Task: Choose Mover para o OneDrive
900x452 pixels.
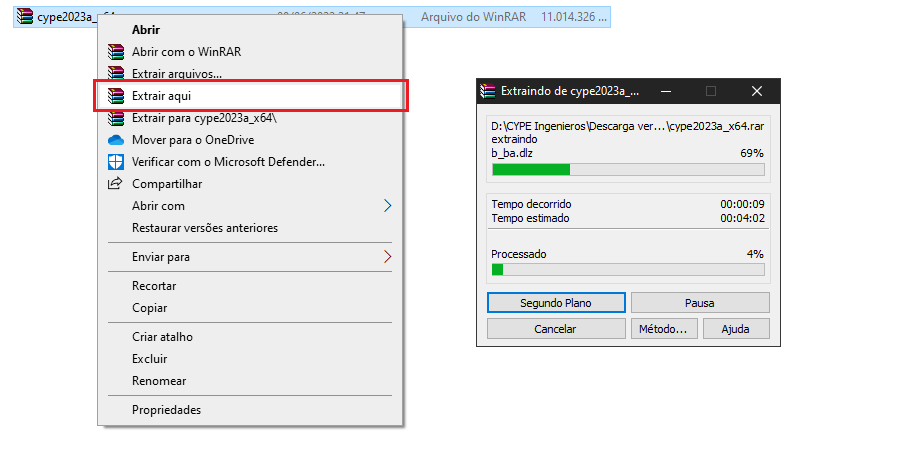Action: pyautogui.click(x=193, y=140)
